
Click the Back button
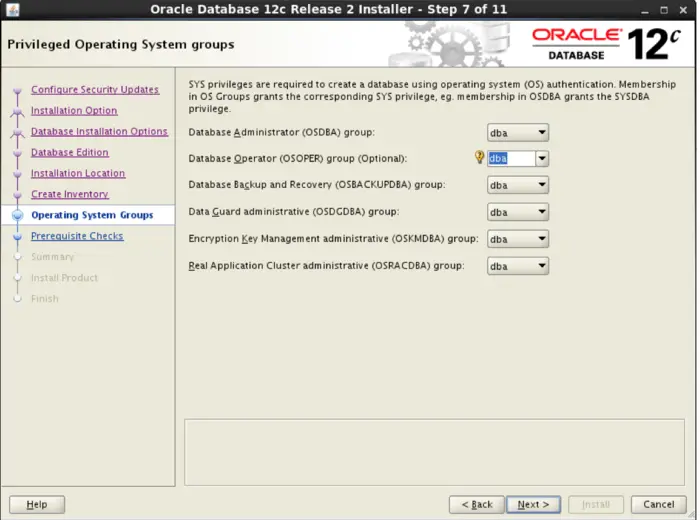pos(476,504)
